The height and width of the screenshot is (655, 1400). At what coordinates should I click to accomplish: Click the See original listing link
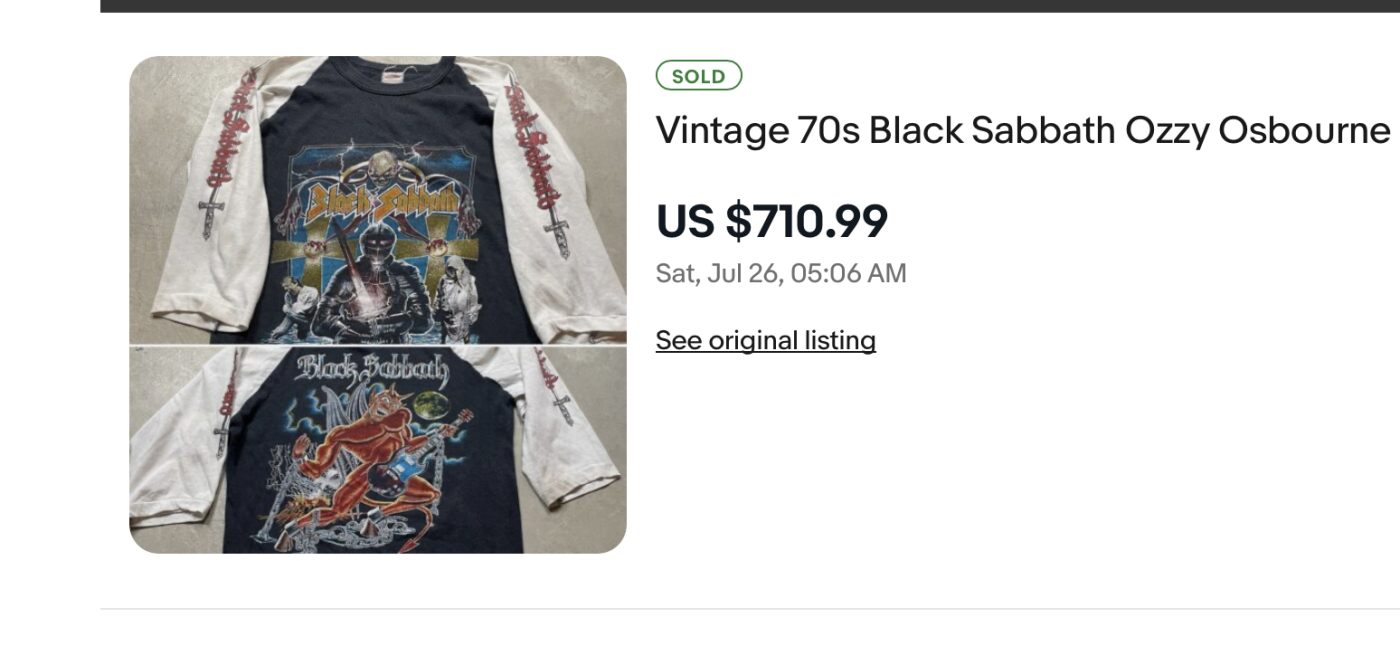pyautogui.click(x=765, y=341)
